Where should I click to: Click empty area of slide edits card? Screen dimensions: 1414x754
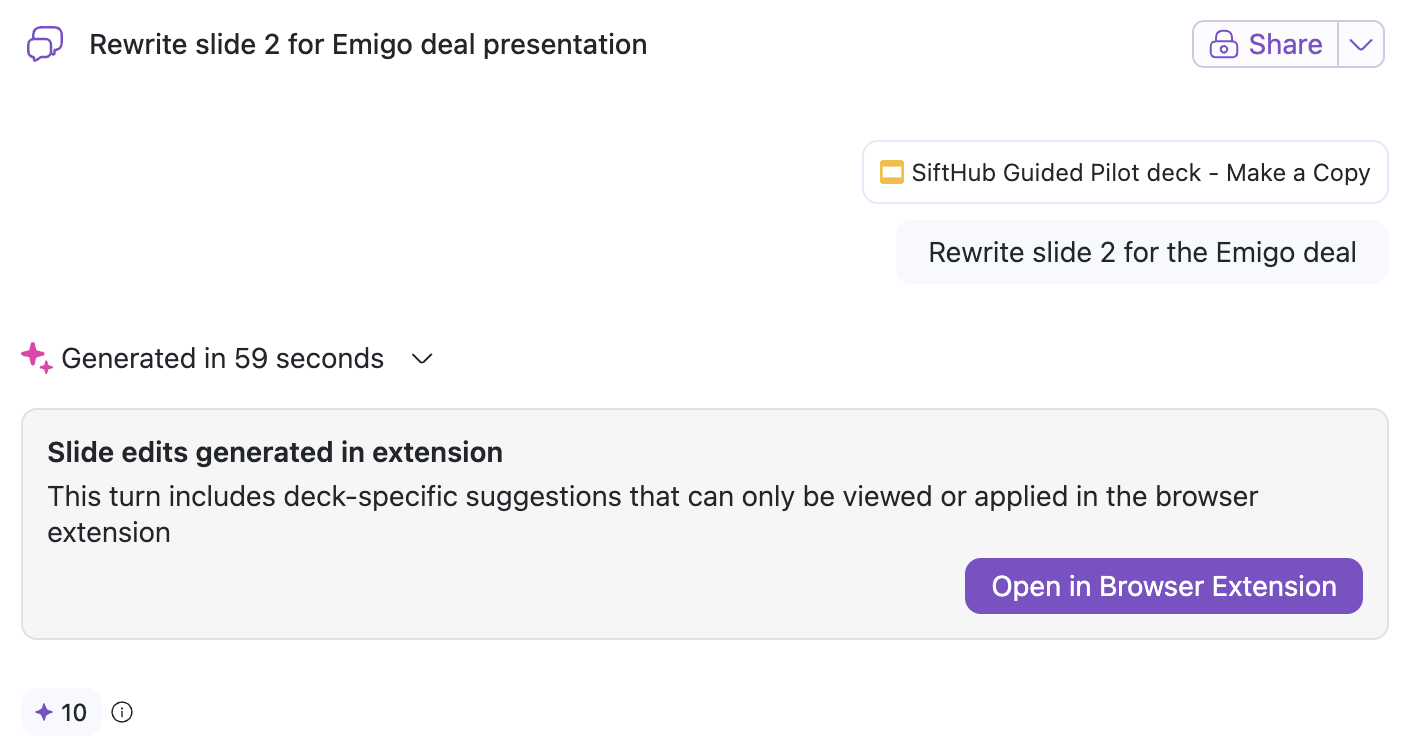pos(500,595)
